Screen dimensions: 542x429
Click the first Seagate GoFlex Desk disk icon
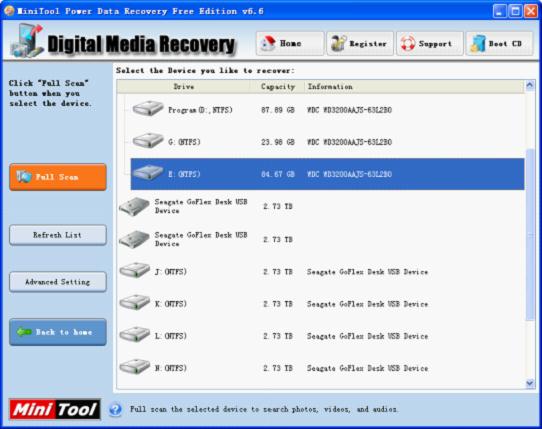[134, 206]
